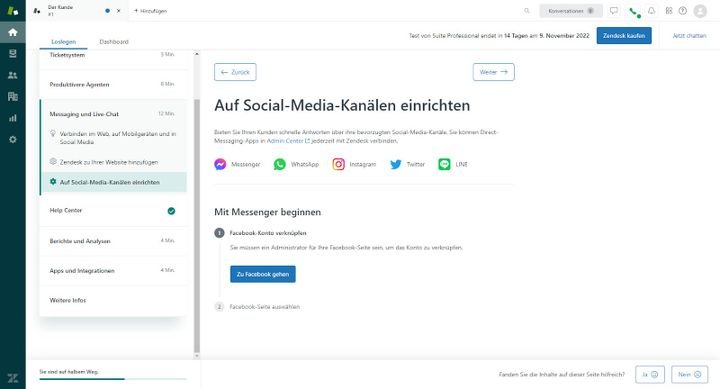Screen dimensions: 720x389
Task: Open the products grid icon
Action: coord(669,11)
